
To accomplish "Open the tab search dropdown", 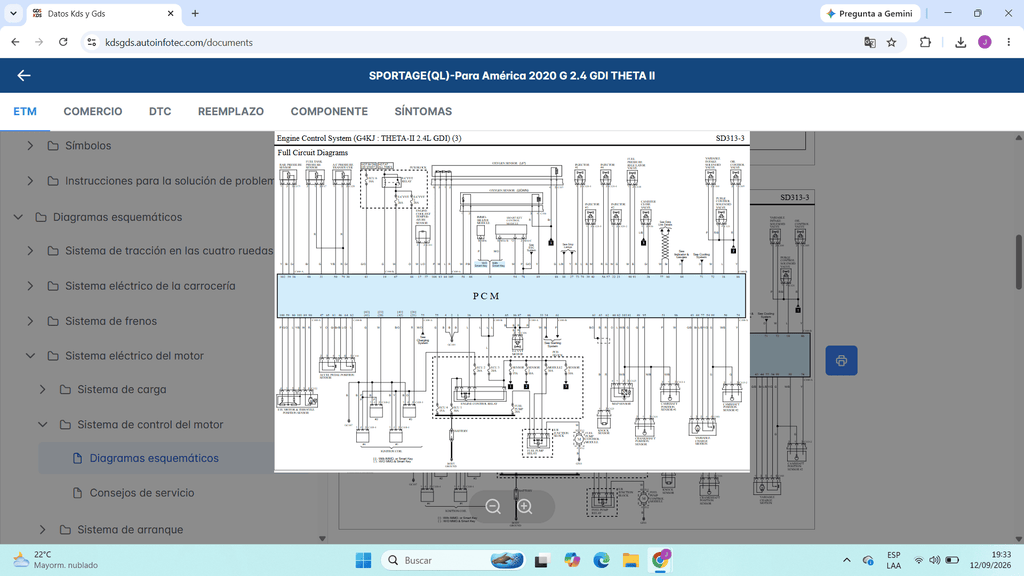I will point(13,13).
